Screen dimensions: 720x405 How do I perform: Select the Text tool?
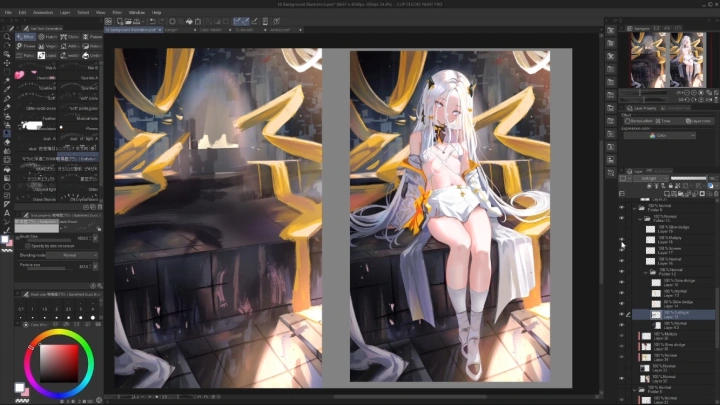(x=7, y=212)
